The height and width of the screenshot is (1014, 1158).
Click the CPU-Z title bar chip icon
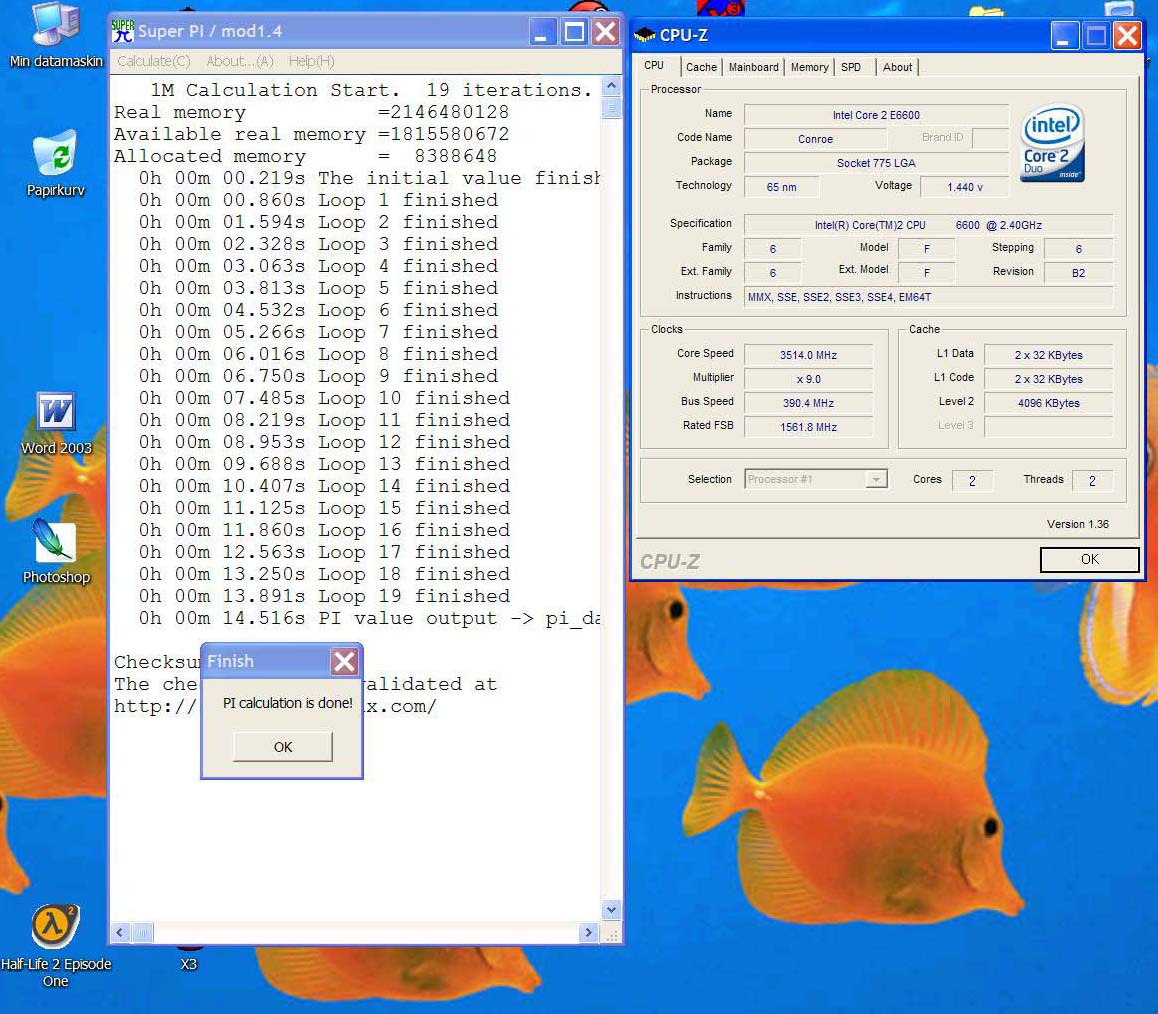tap(645, 35)
